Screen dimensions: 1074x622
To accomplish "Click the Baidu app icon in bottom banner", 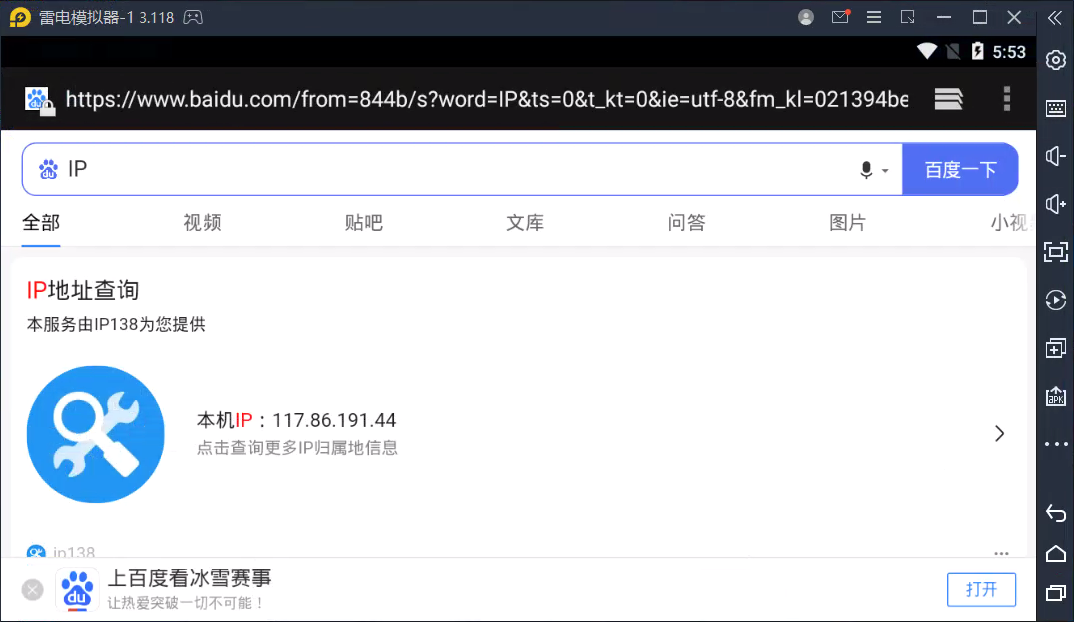I will 77,589.
